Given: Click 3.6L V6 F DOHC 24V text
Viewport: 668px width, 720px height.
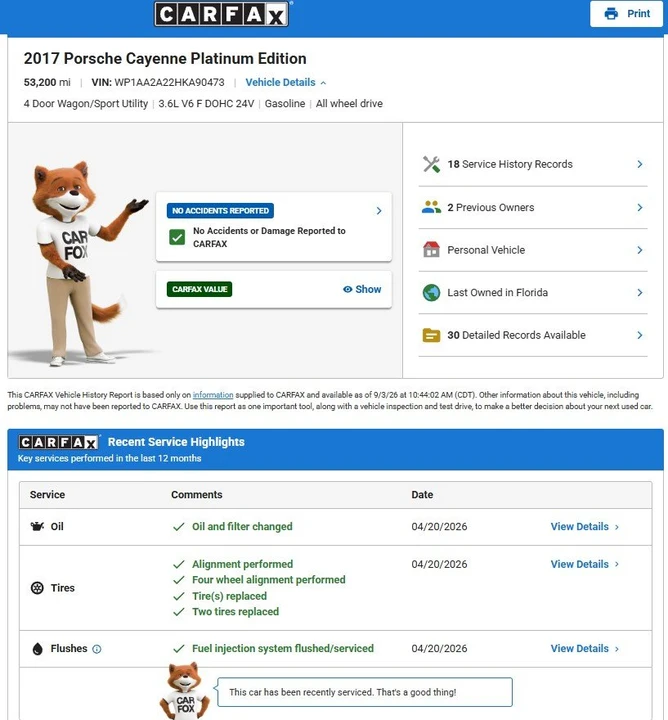Looking at the screenshot, I should [206, 104].
